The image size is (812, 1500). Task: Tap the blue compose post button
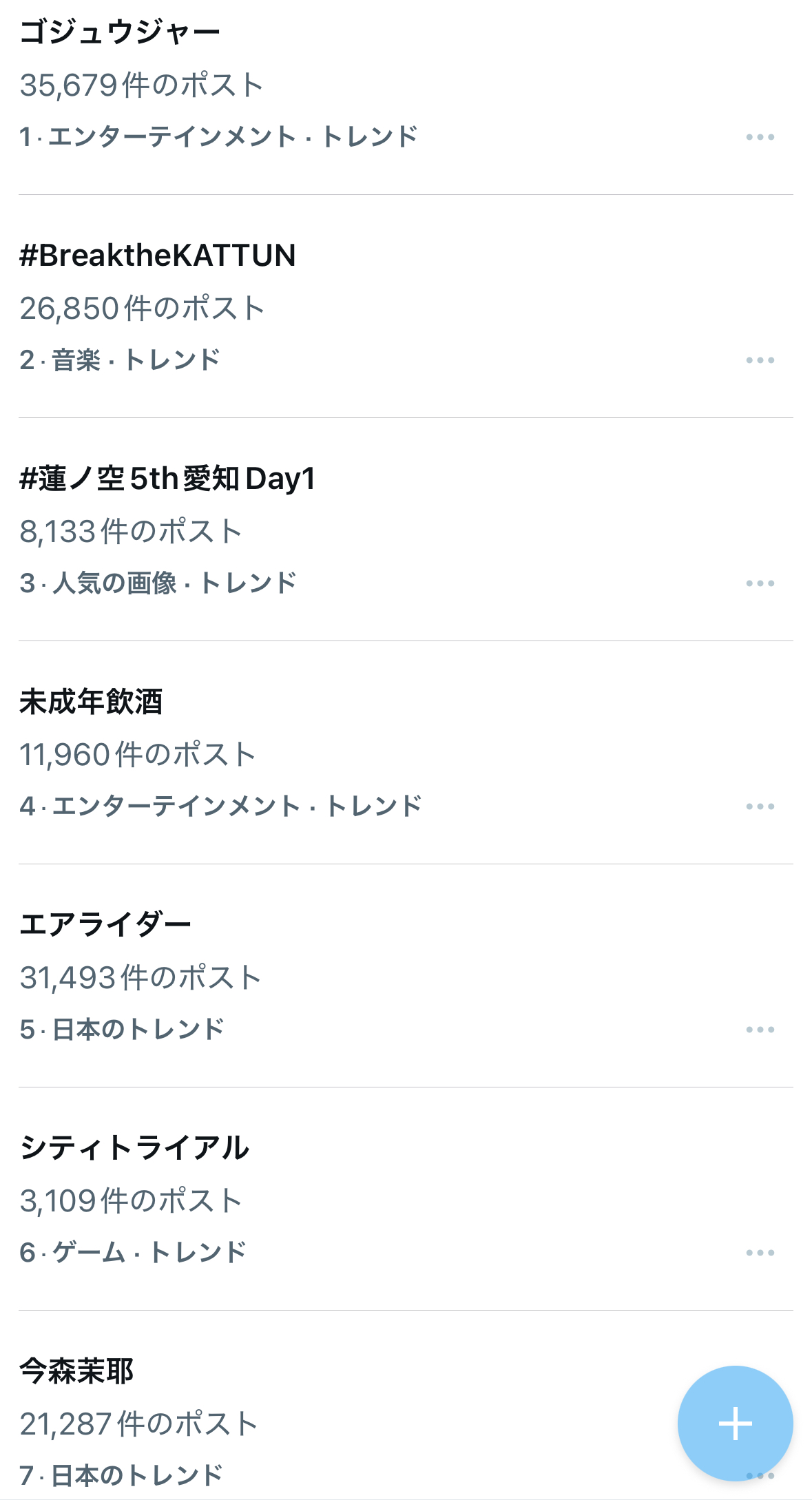click(735, 1423)
